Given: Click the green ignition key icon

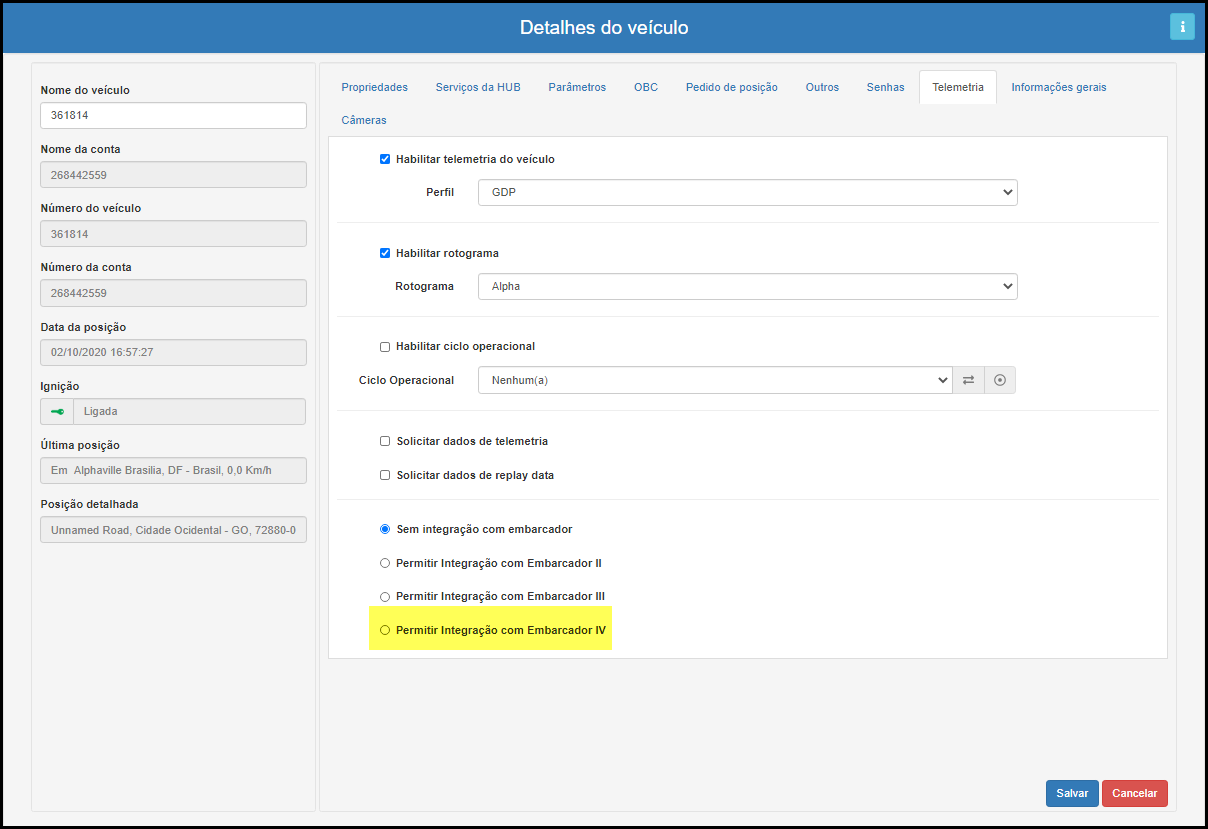Looking at the screenshot, I should tap(57, 411).
